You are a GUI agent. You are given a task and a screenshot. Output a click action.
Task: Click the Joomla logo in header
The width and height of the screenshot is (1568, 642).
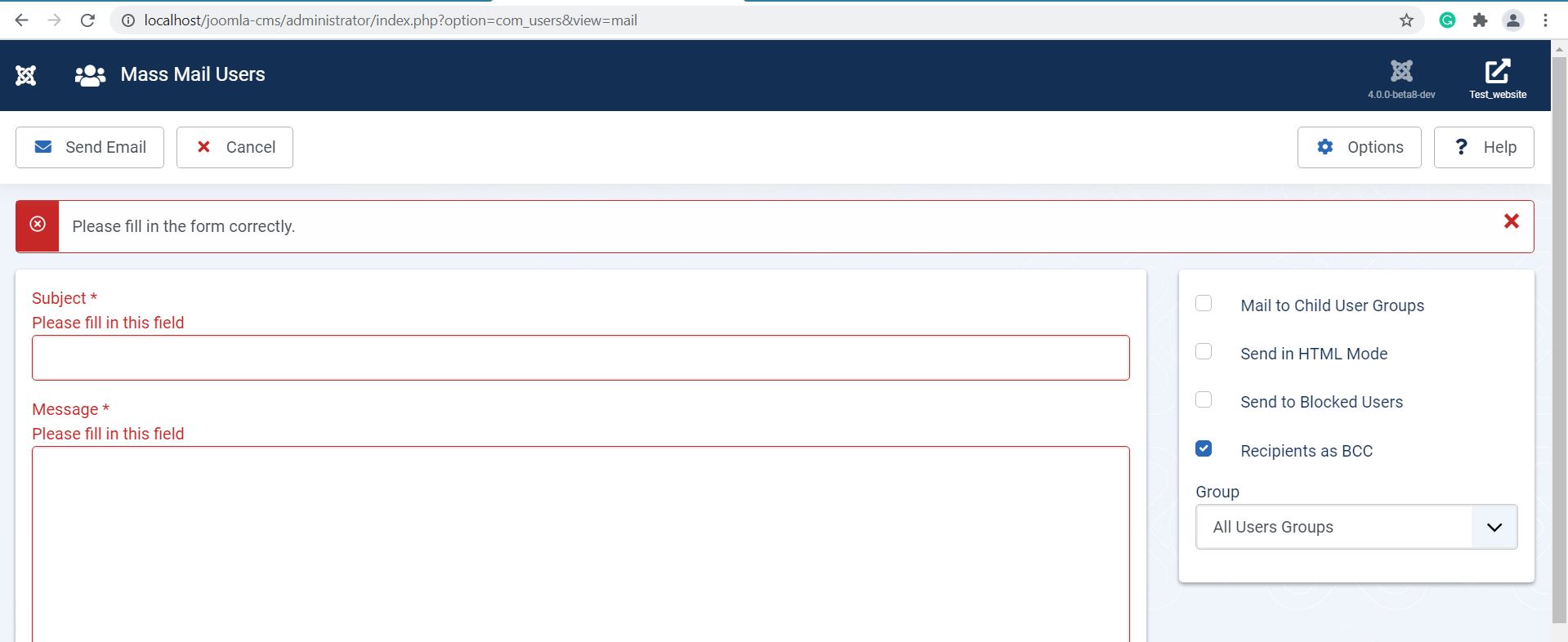point(25,75)
